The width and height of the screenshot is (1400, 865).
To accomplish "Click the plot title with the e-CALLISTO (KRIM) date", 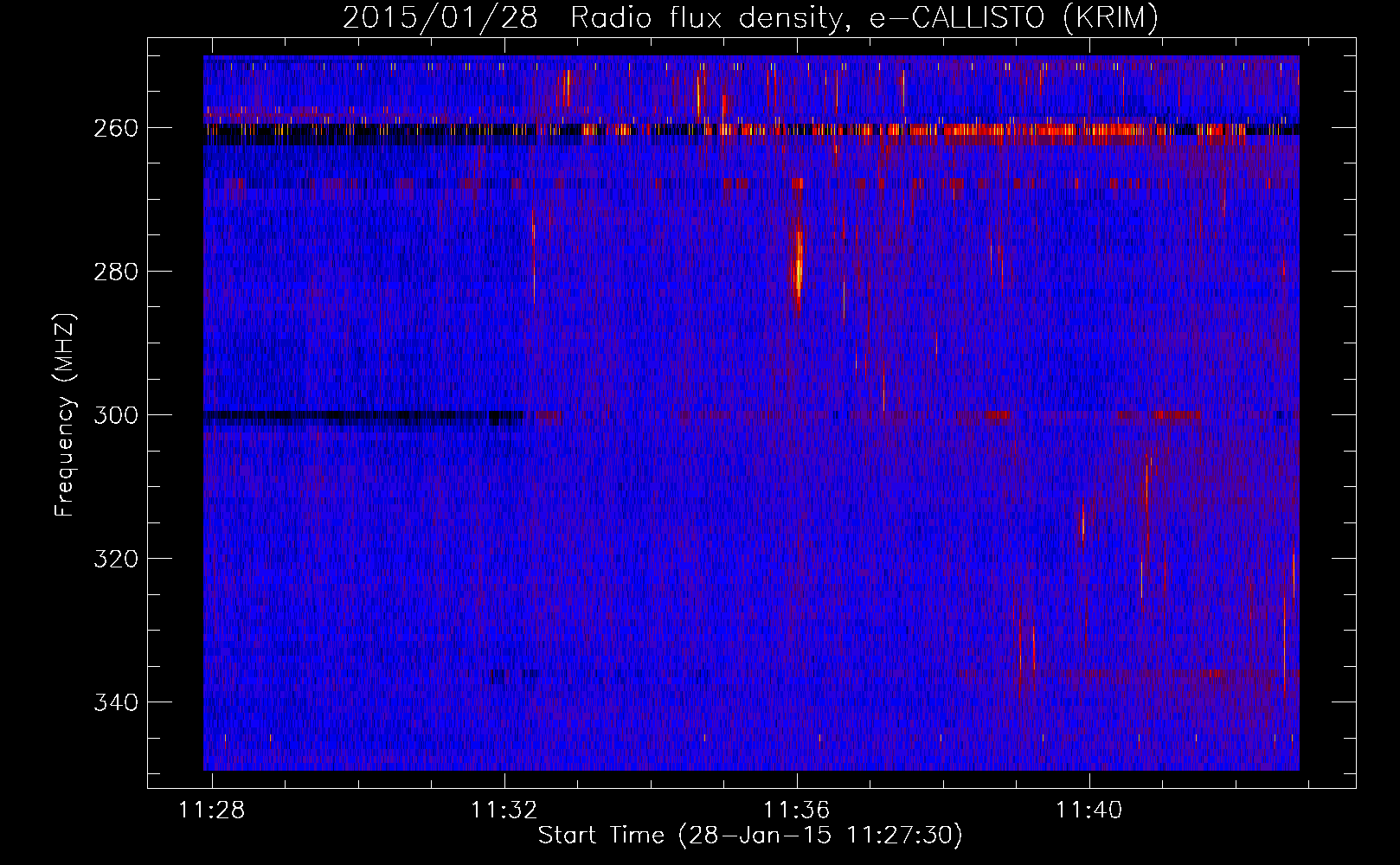I will (750, 17).
